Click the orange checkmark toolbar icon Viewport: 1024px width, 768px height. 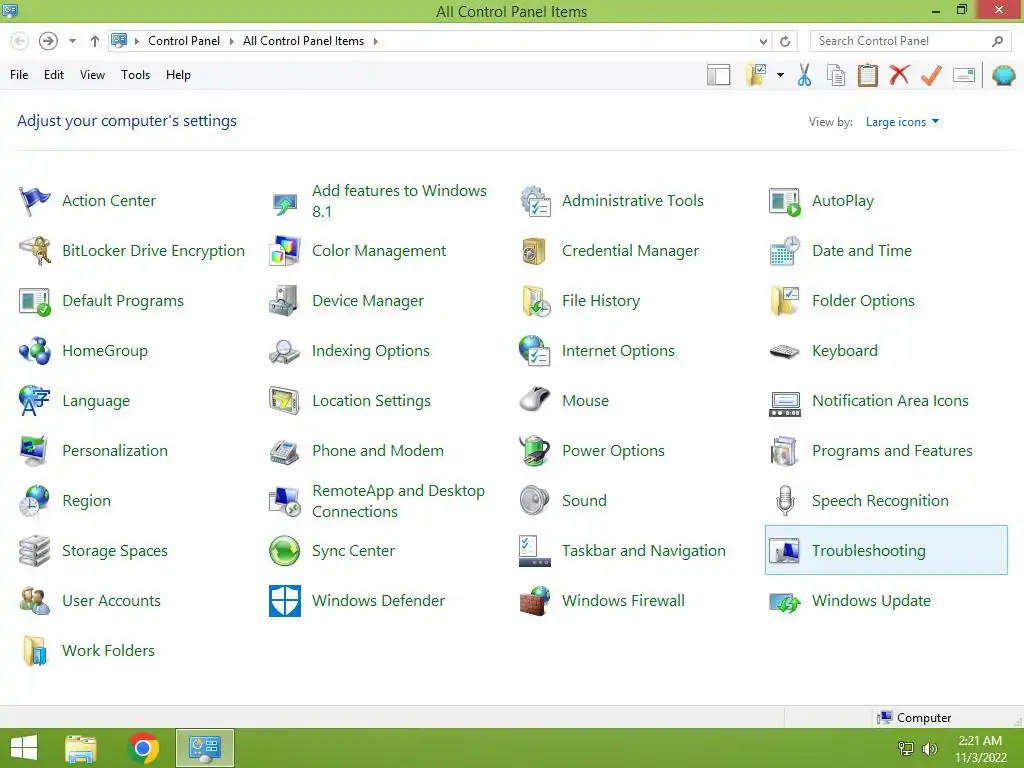[931, 75]
